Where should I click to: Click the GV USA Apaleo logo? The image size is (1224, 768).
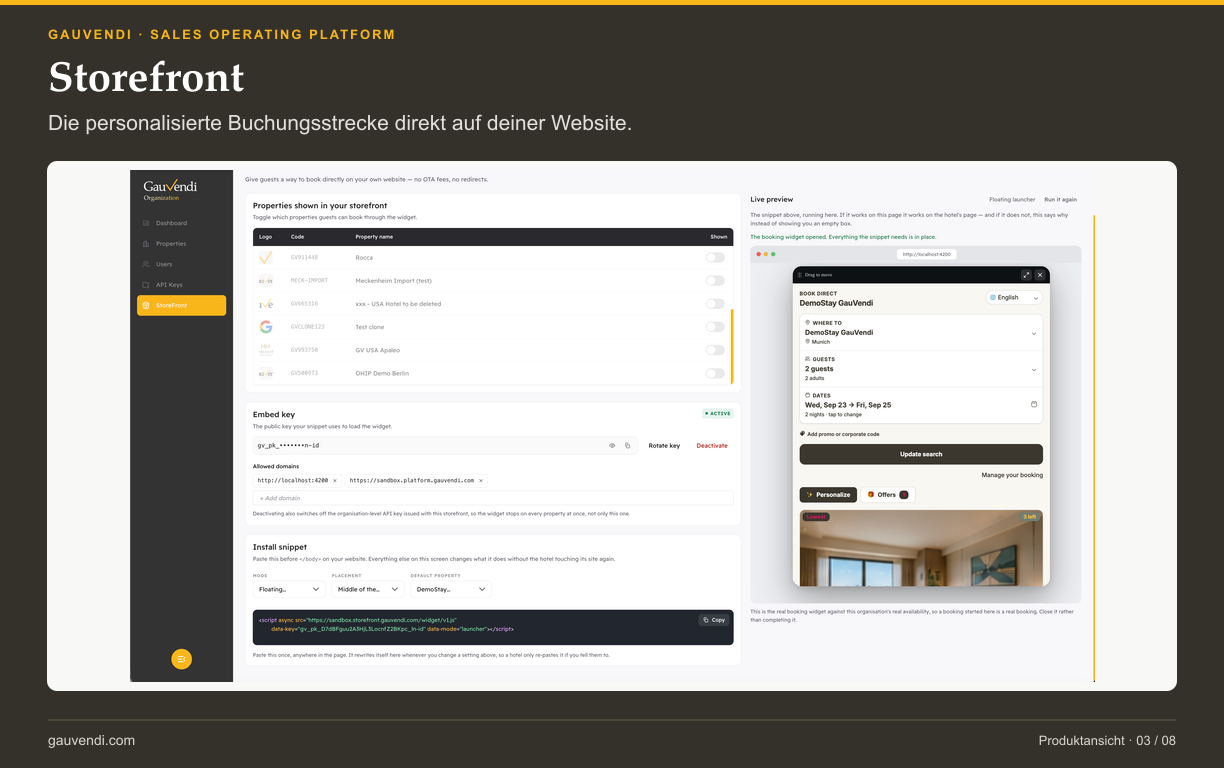pos(265,350)
